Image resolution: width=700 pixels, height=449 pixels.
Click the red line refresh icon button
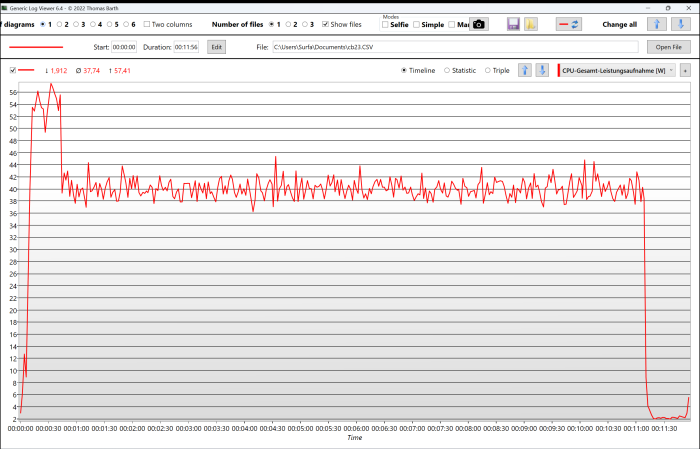click(x=569, y=25)
